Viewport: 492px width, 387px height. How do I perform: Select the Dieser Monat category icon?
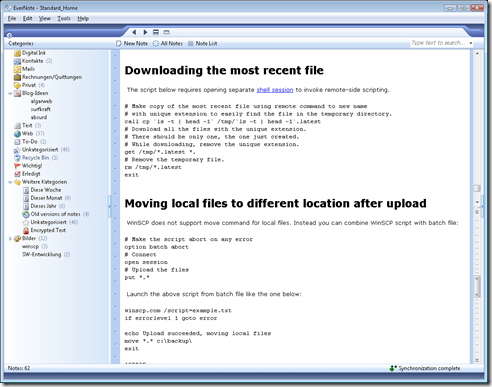[26, 198]
